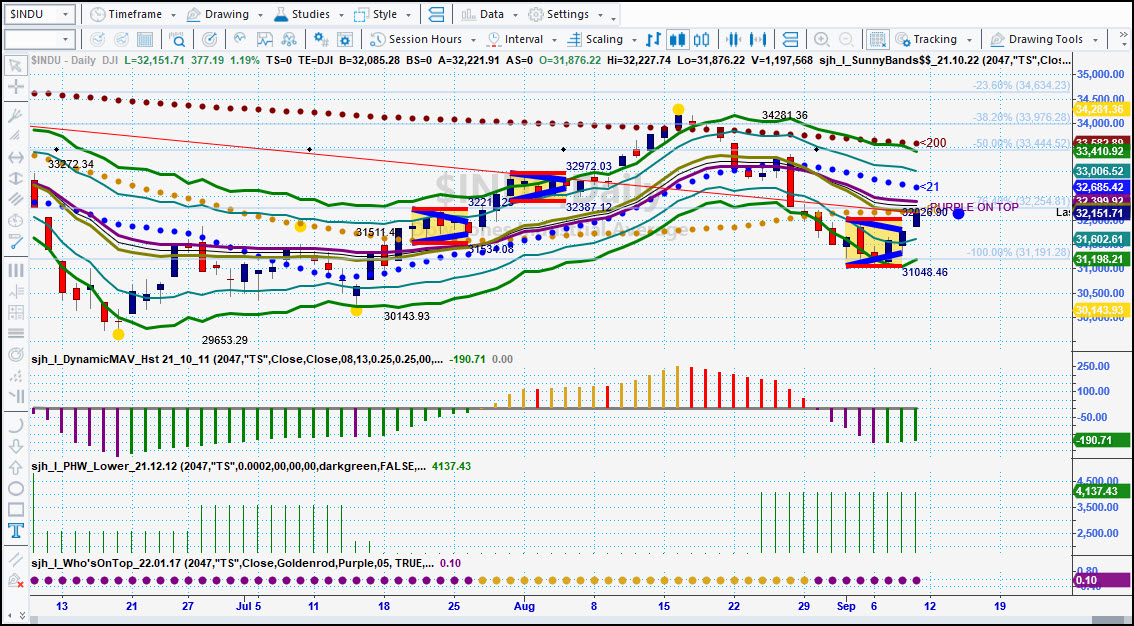Click the green -190.71 axis value tag
This screenshot has height=626, width=1134.
coord(1102,440)
